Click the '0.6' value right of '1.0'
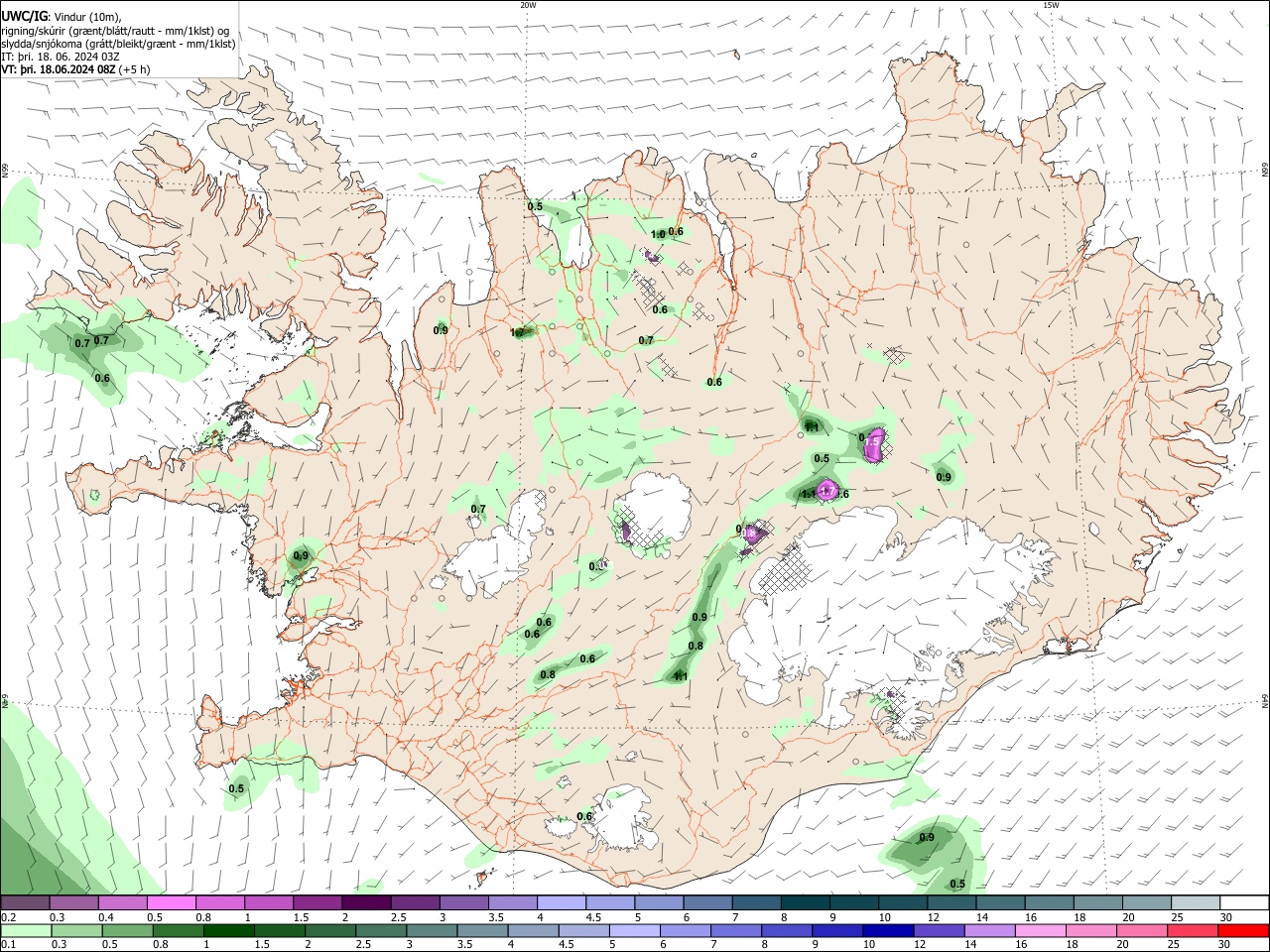Image resolution: width=1270 pixels, height=952 pixels. (676, 231)
